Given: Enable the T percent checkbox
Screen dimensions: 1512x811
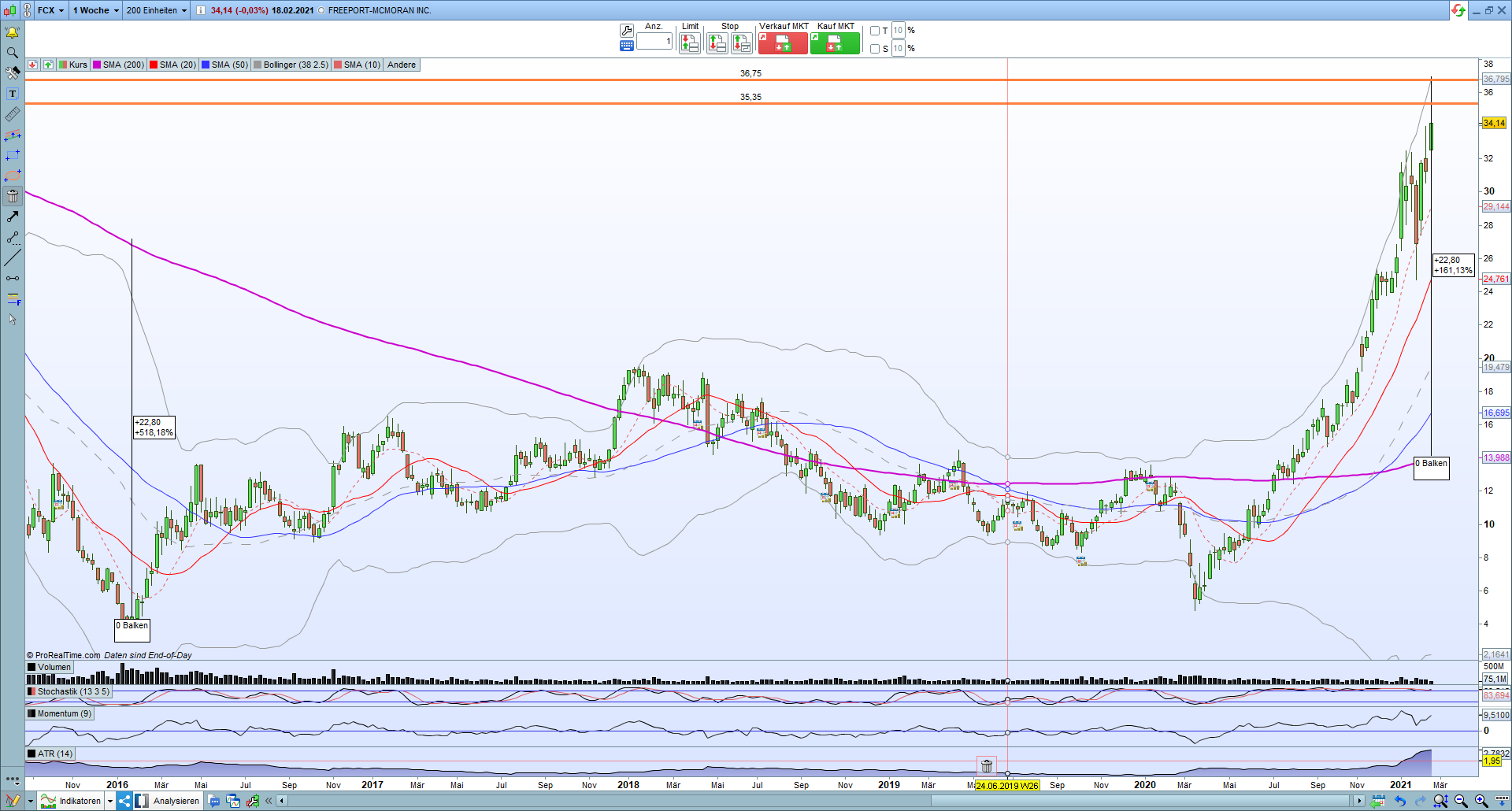Looking at the screenshot, I should 875,31.
